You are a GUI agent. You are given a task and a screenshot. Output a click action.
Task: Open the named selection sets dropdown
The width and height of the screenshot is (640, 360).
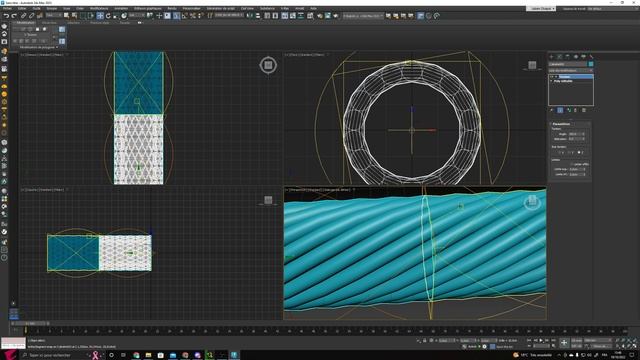[x=229, y=16]
